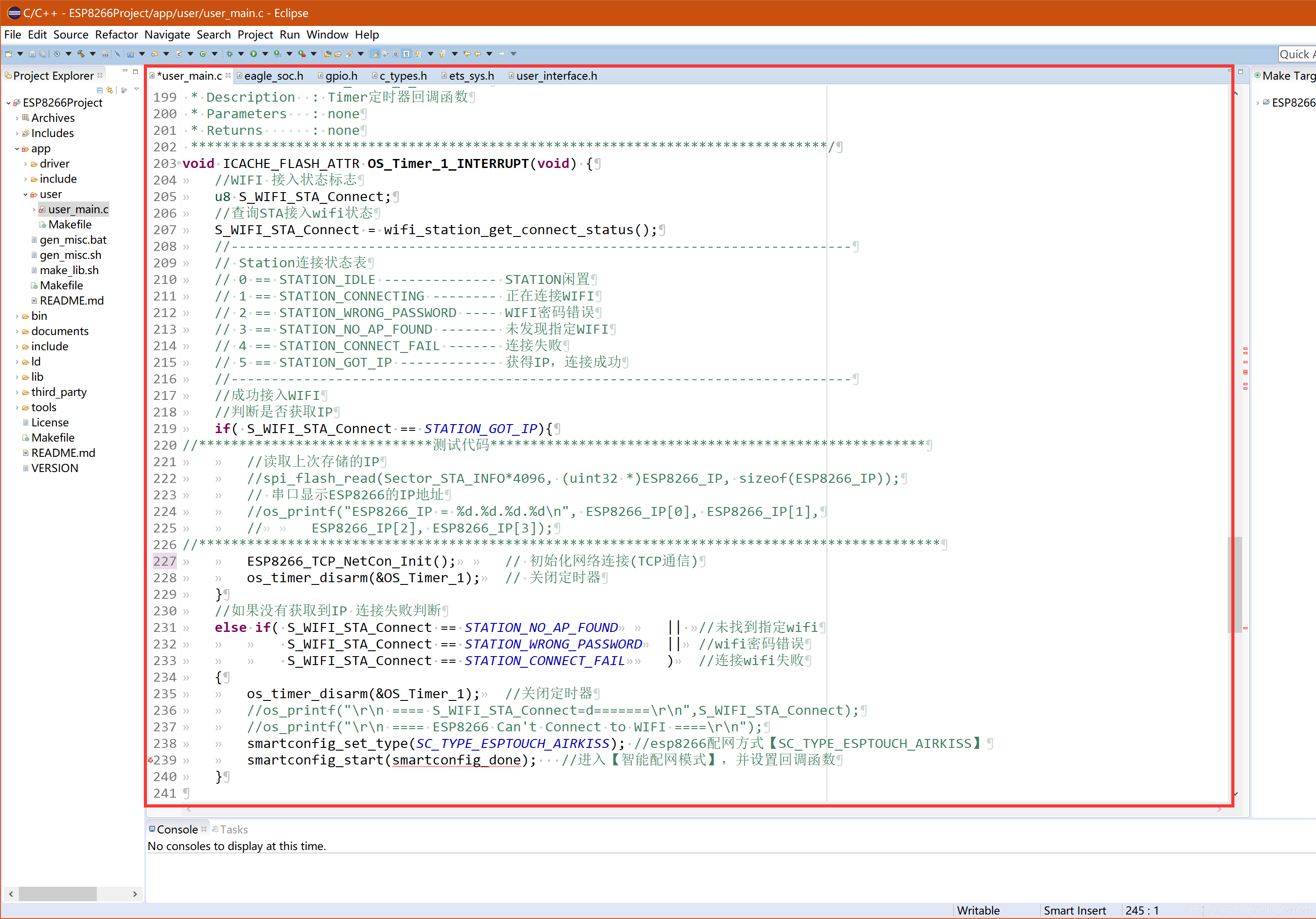The image size is (1316, 919).
Task: Open Project Explorer View Menu dropdown
Action: tap(136, 90)
